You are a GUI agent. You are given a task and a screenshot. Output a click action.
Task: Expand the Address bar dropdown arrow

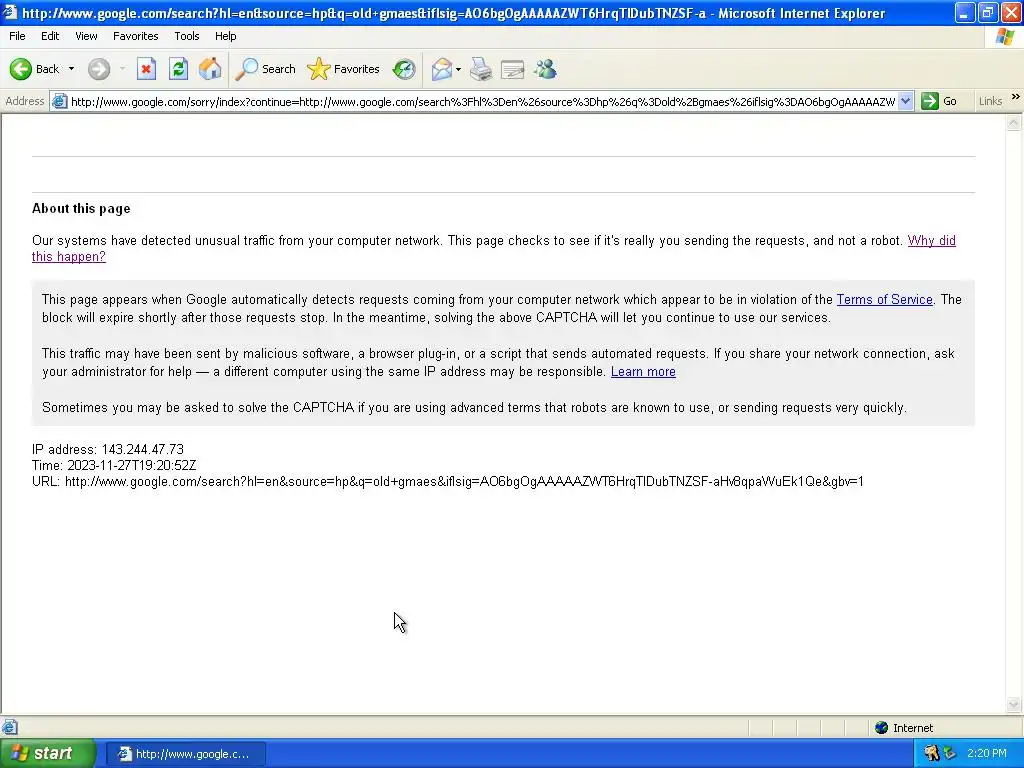tap(905, 101)
